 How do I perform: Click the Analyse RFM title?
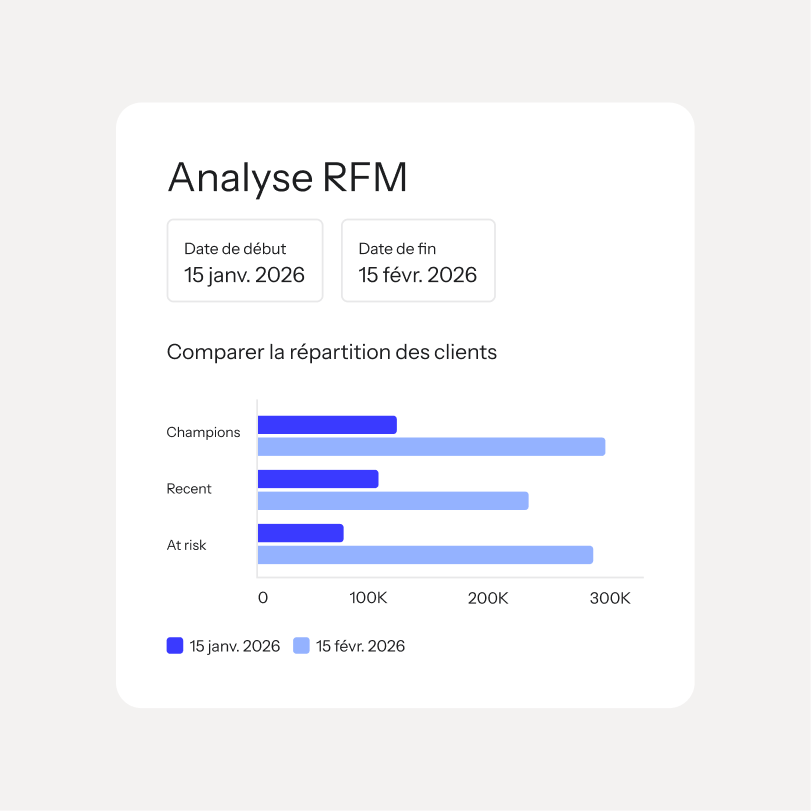(288, 178)
